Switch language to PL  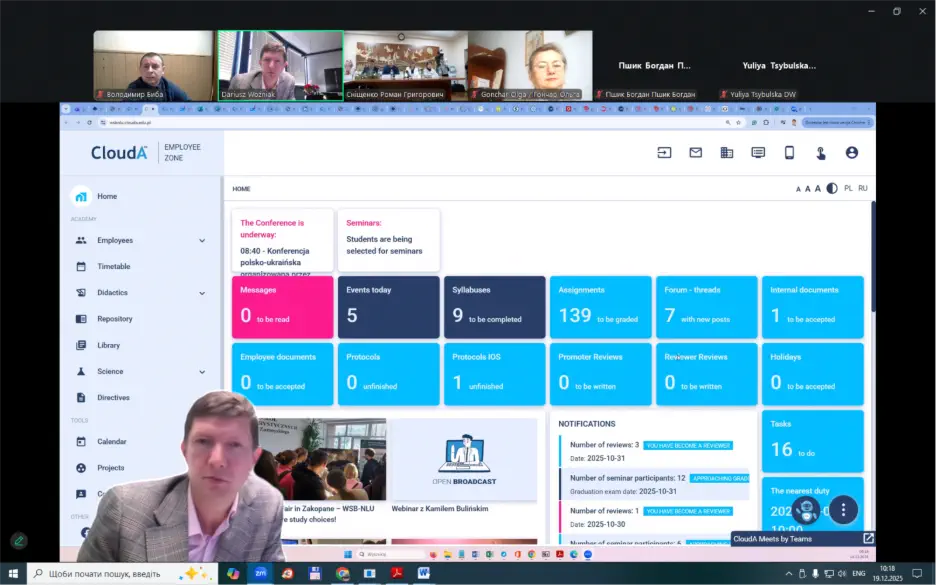848,188
